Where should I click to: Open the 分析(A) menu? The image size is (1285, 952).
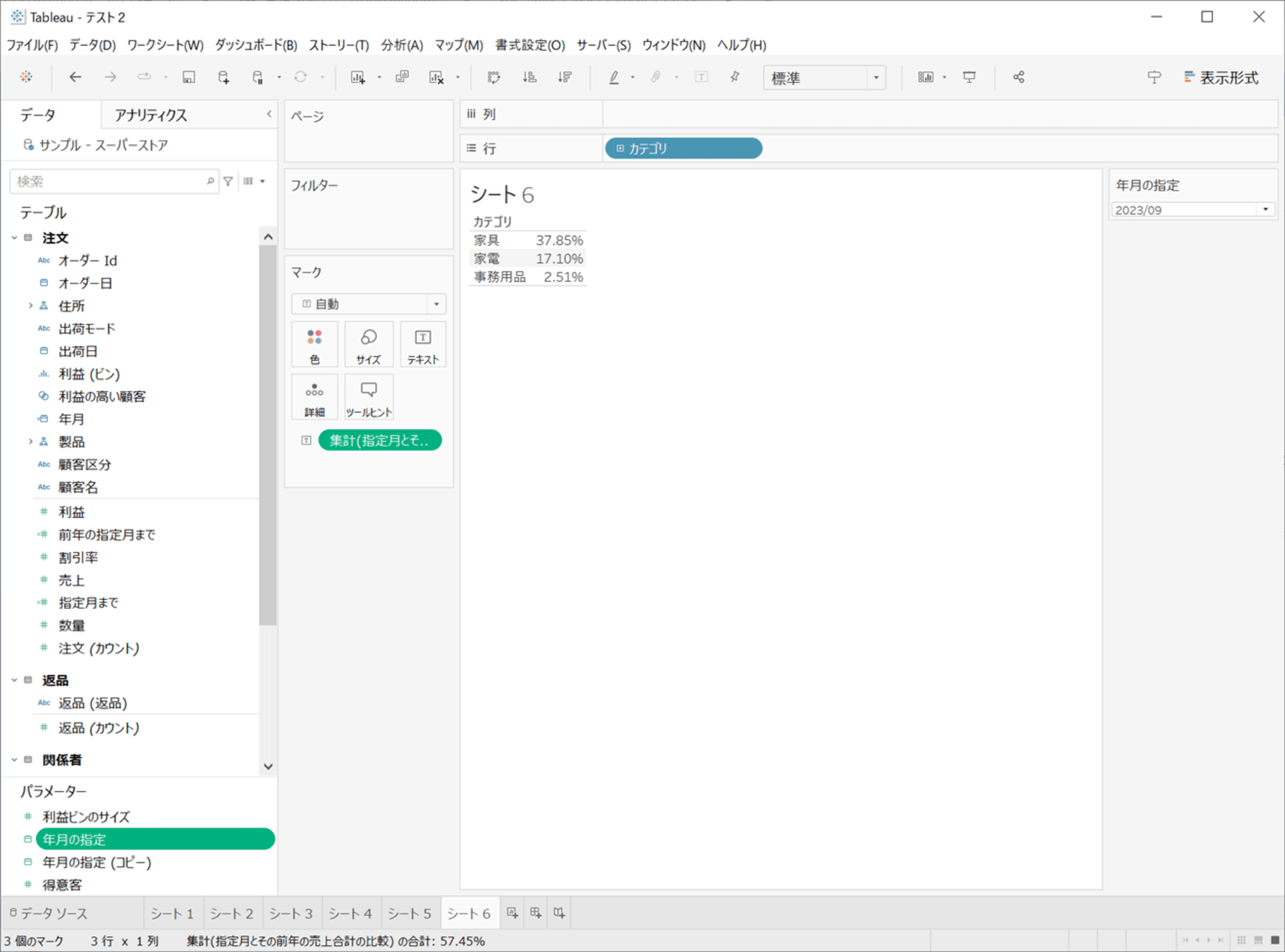click(402, 45)
